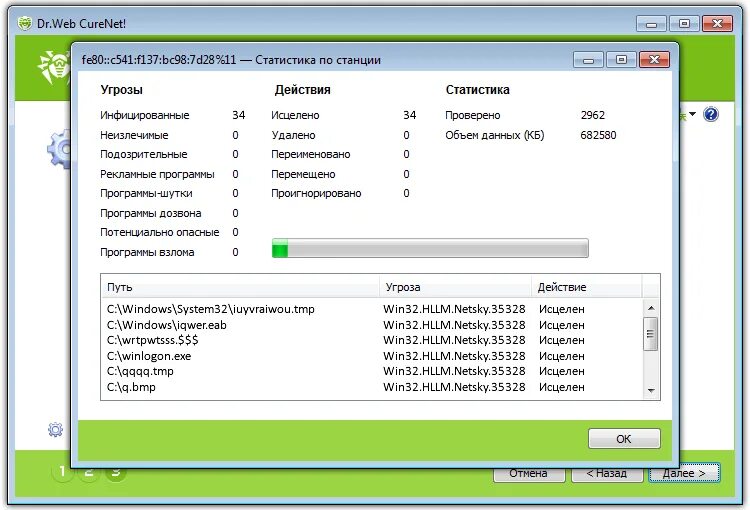Click the Dr.Web CureNet! title bar icon
This screenshot has width=750, height=510.
pyautogui.click(x=24, y=23)
